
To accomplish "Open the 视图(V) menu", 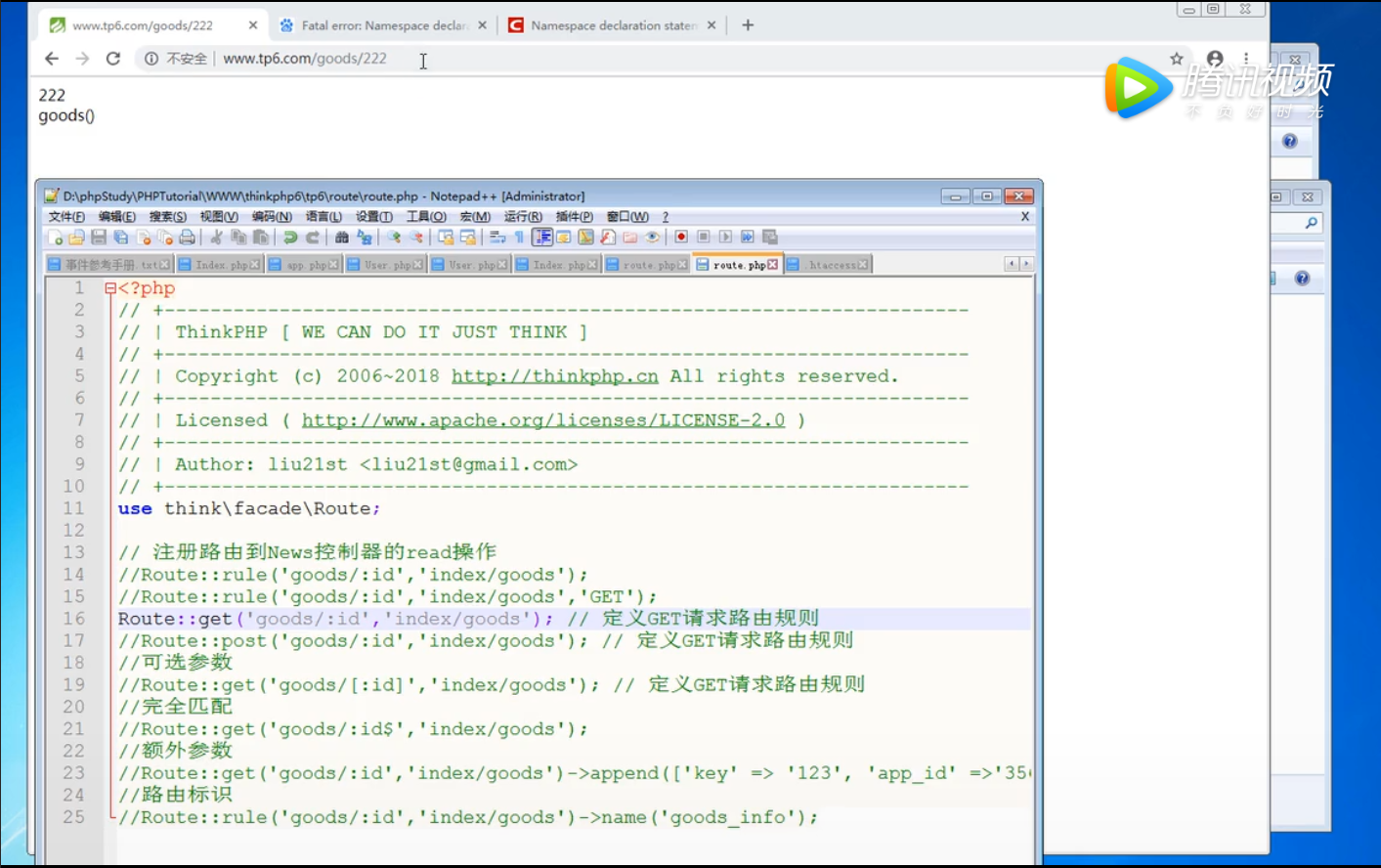I will pyautogui.click(x=219, y=217).
